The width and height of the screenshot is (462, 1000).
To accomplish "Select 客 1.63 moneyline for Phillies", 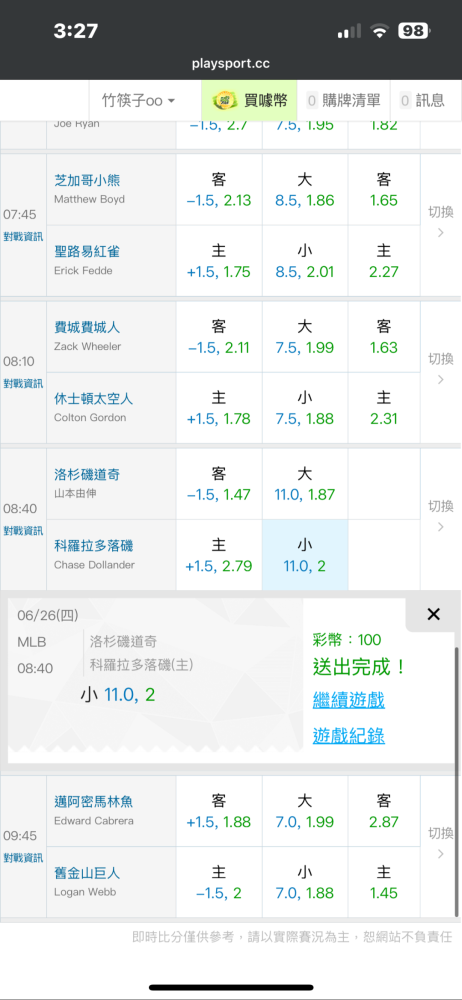I will [384, 337].
